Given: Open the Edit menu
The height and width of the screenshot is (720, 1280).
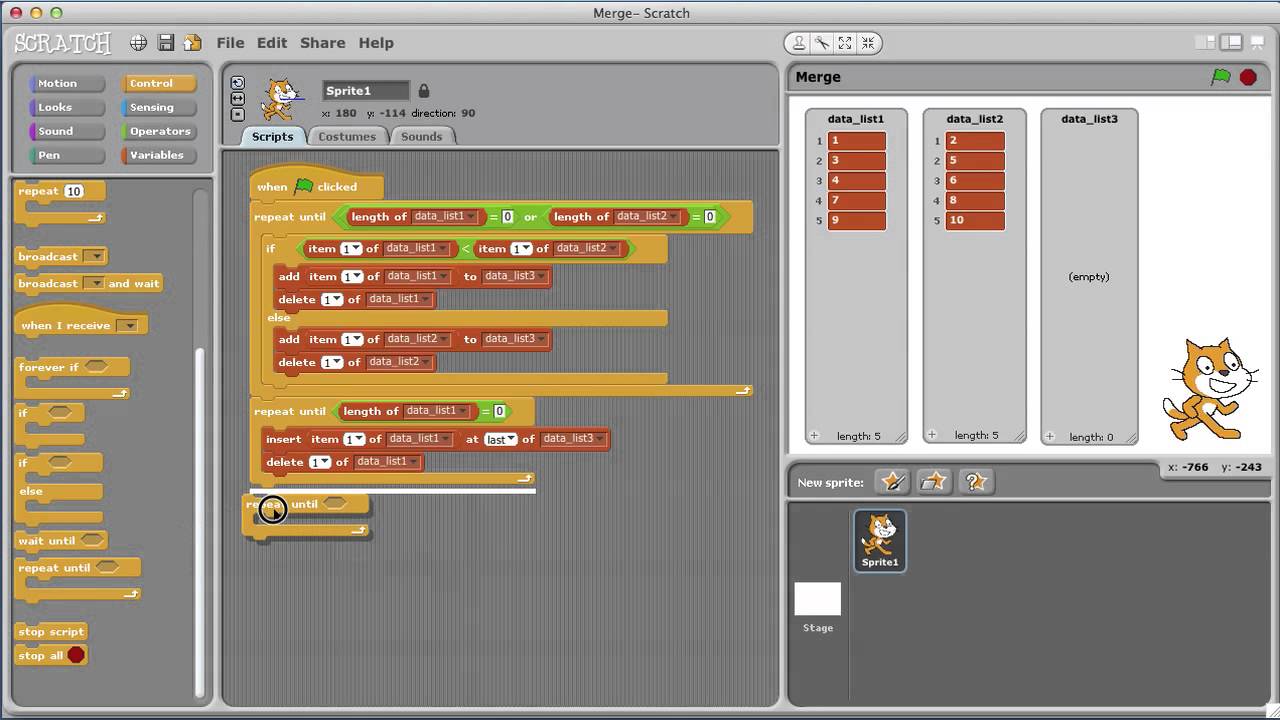Looking at the screenshot, I should tap(272, 43).
